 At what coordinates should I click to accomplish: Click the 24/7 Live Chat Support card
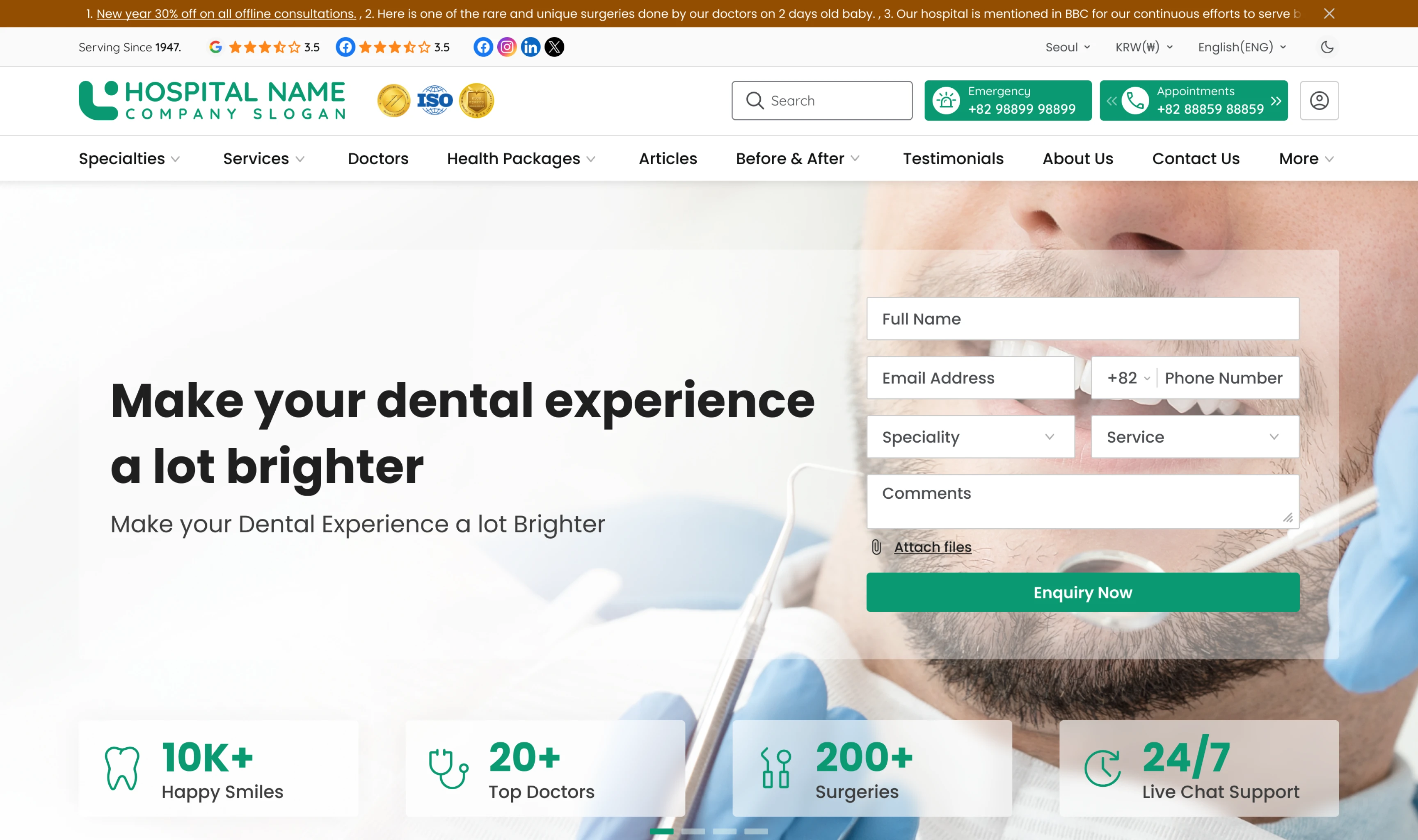[x=1199, y=768]
